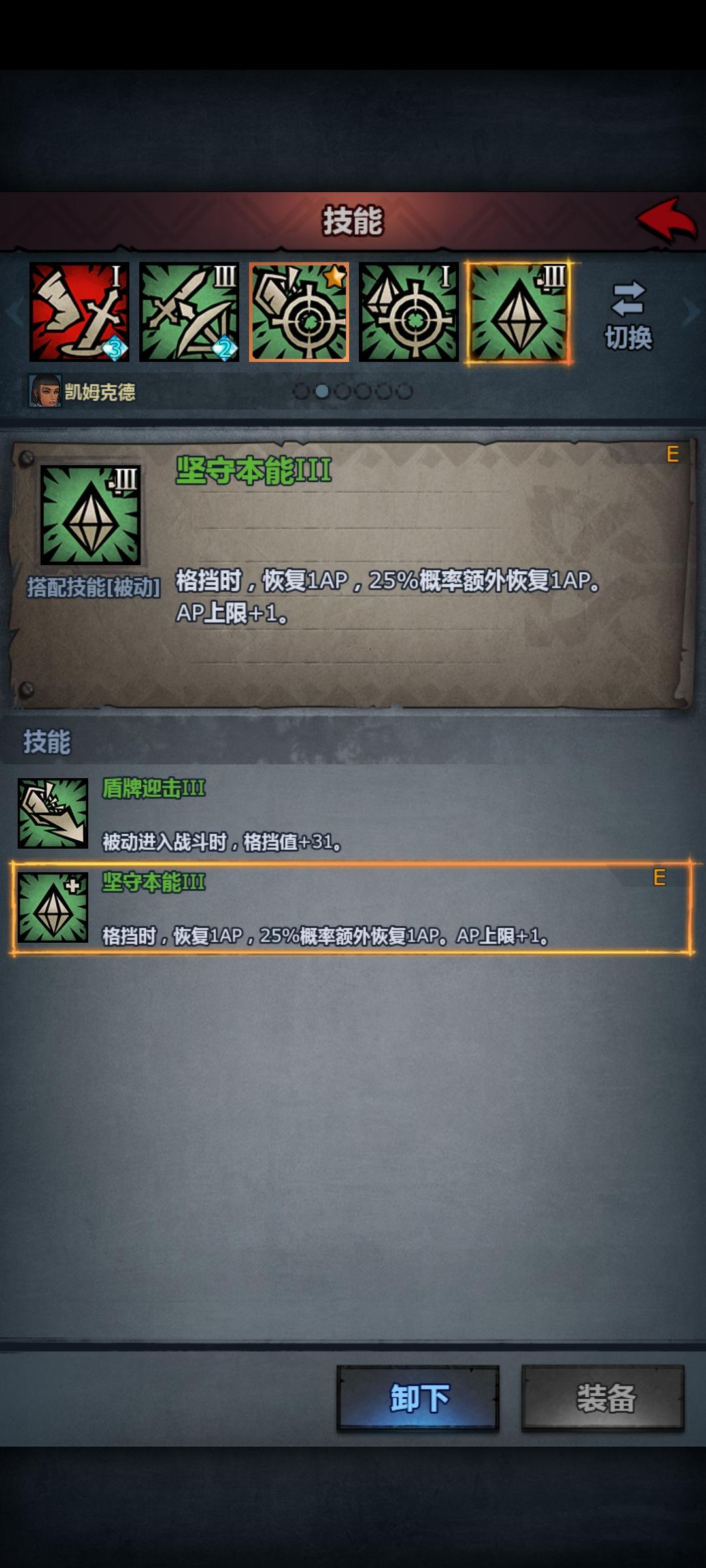Select the level I diamond crosshair slot
Viewport: 706px width, 1568px height.
(x=409, y=312)
